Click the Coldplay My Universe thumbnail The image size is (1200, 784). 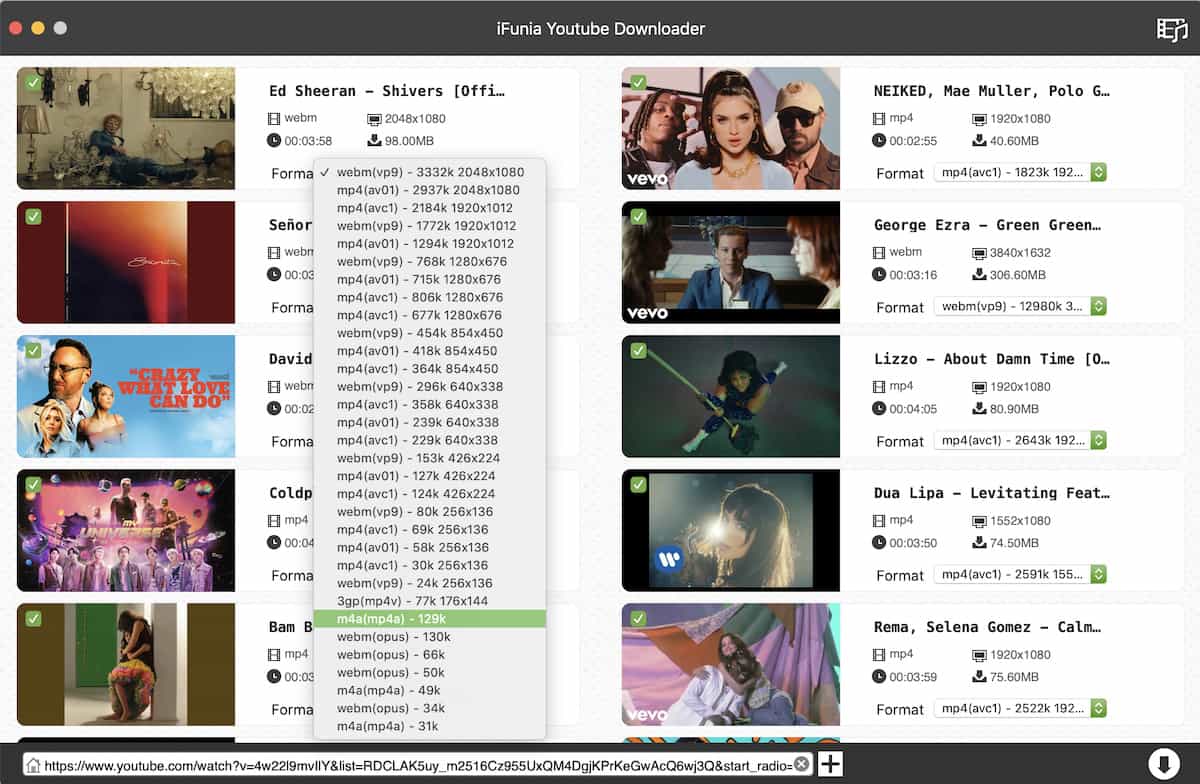126,530
